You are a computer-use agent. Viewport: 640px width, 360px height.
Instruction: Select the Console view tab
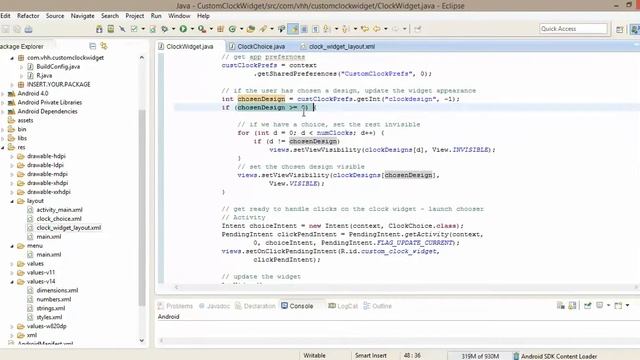297,306
